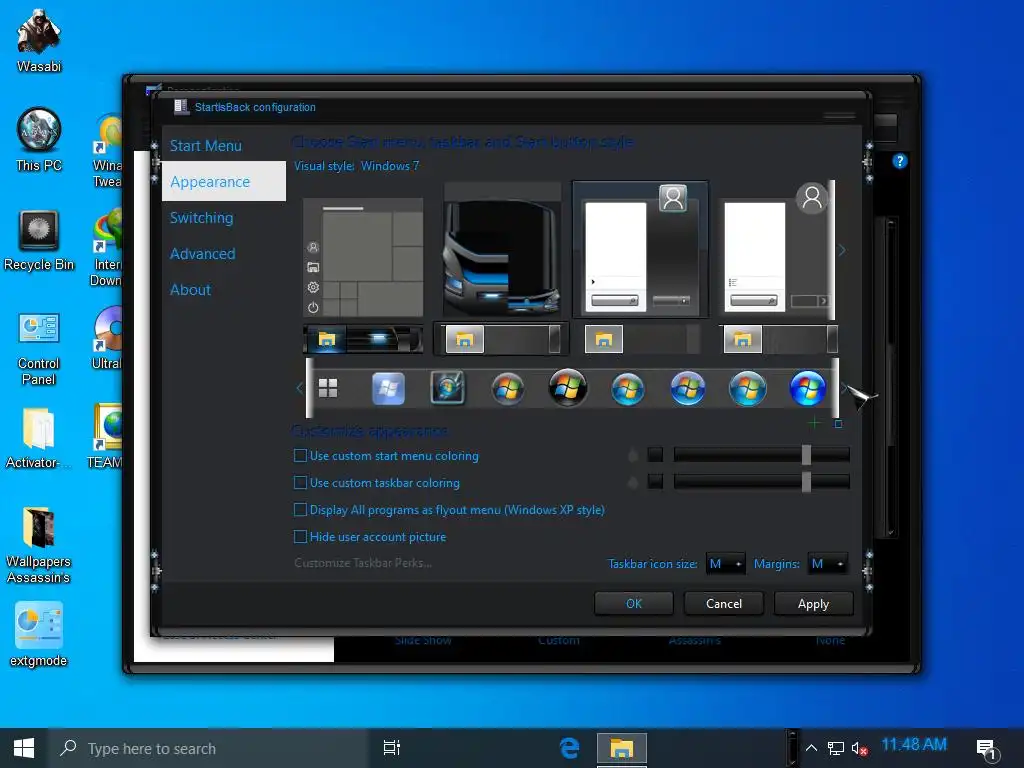Choose the bright blue glossy orb start button
Screen dimensions: 1024x768
[x=807, y=388]
